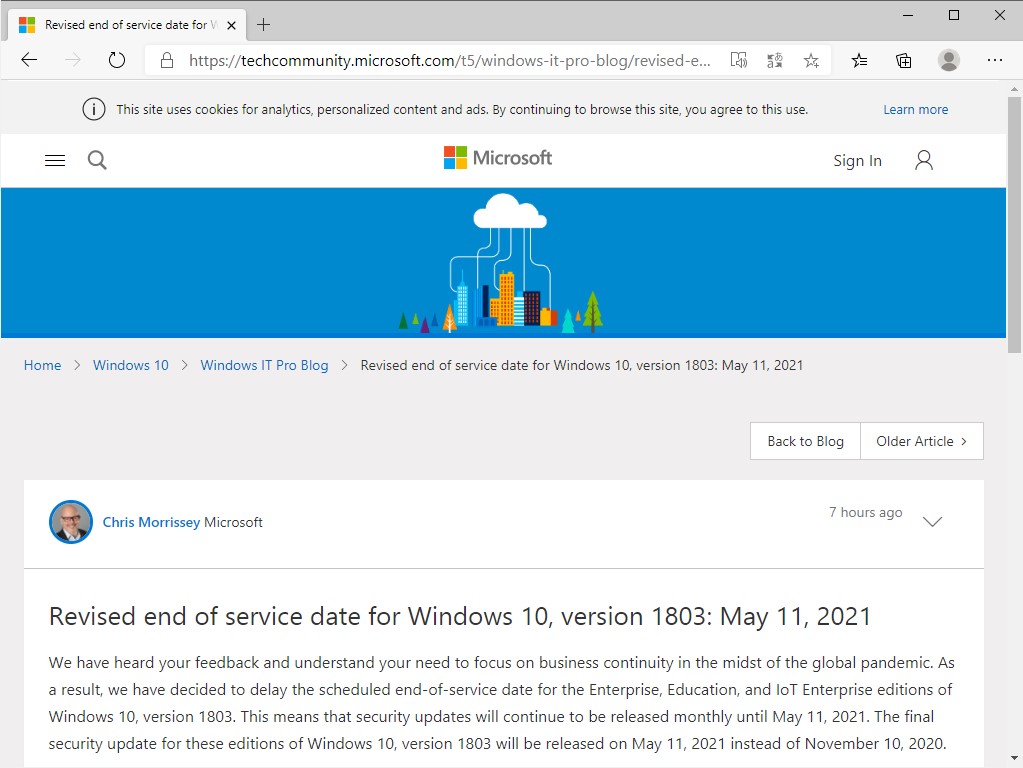Click the browser profile avatar icon

[x=948, y=60]
